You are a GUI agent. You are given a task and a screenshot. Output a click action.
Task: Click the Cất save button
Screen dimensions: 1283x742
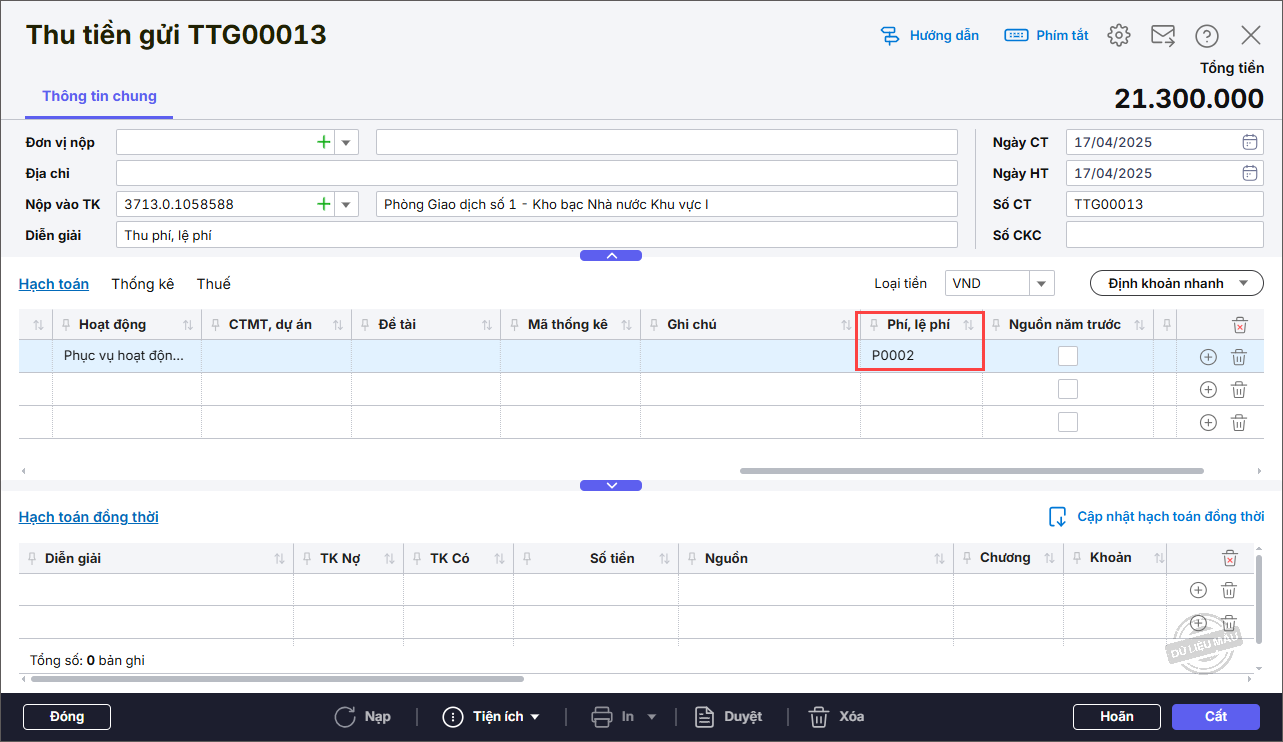click(1215, 716)
